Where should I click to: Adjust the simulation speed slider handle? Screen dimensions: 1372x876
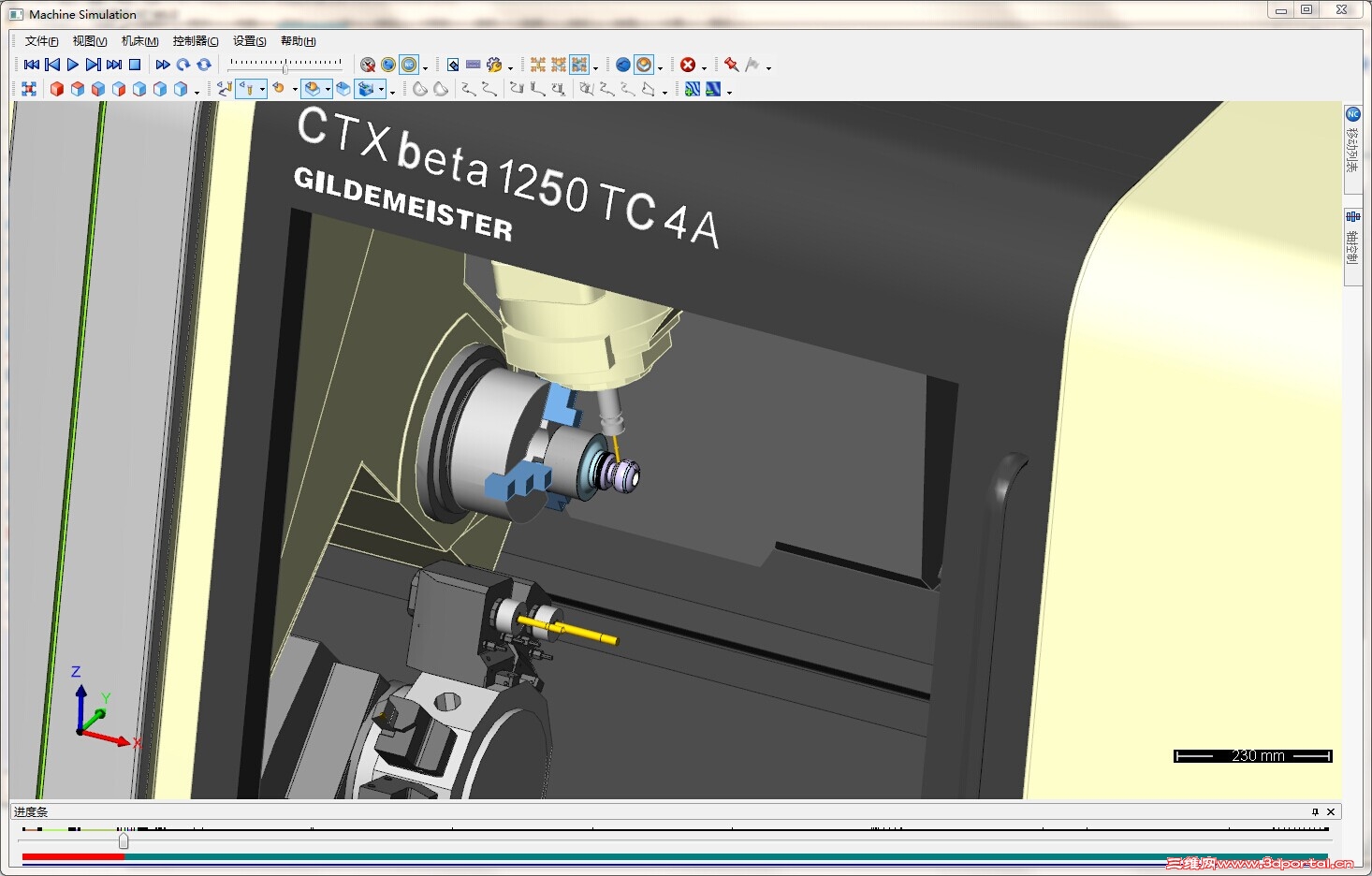tap(285, 67)
